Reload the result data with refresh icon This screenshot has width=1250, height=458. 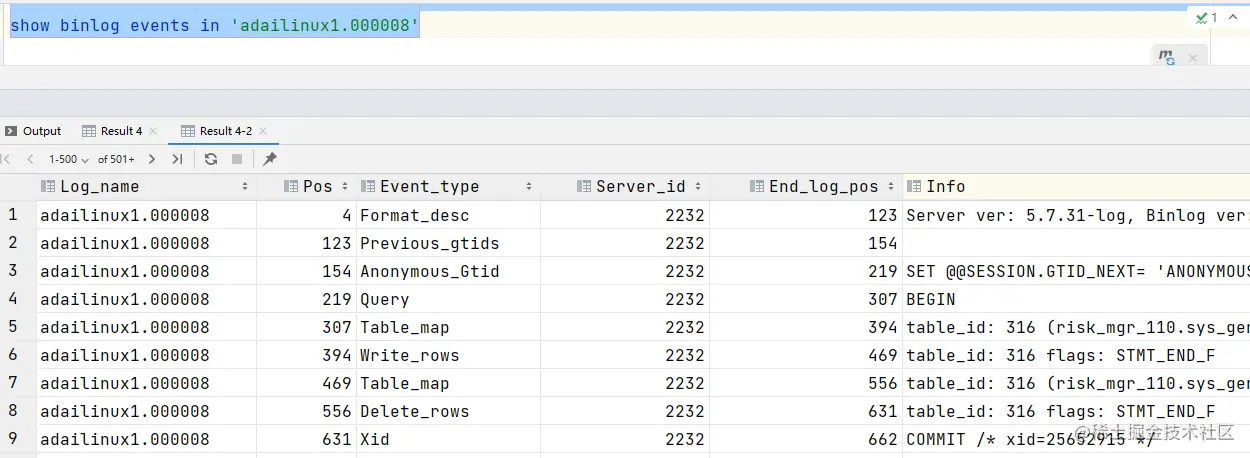[211, 159]
